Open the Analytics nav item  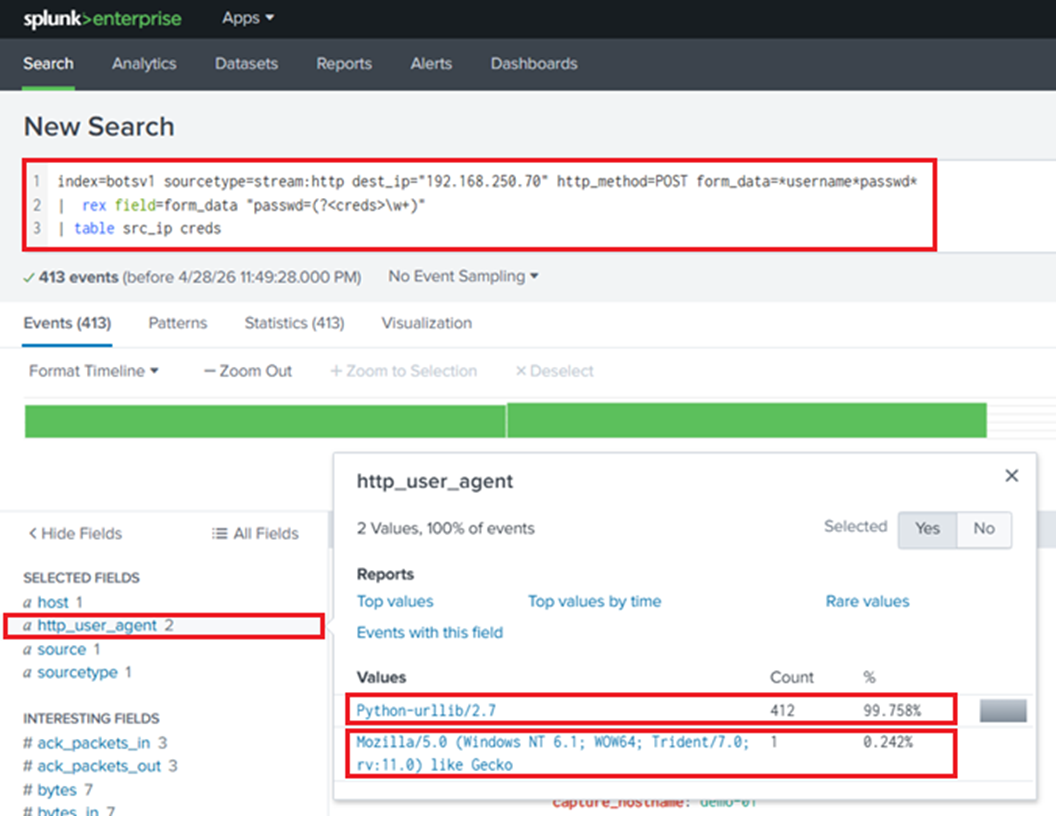pos(144,63)
